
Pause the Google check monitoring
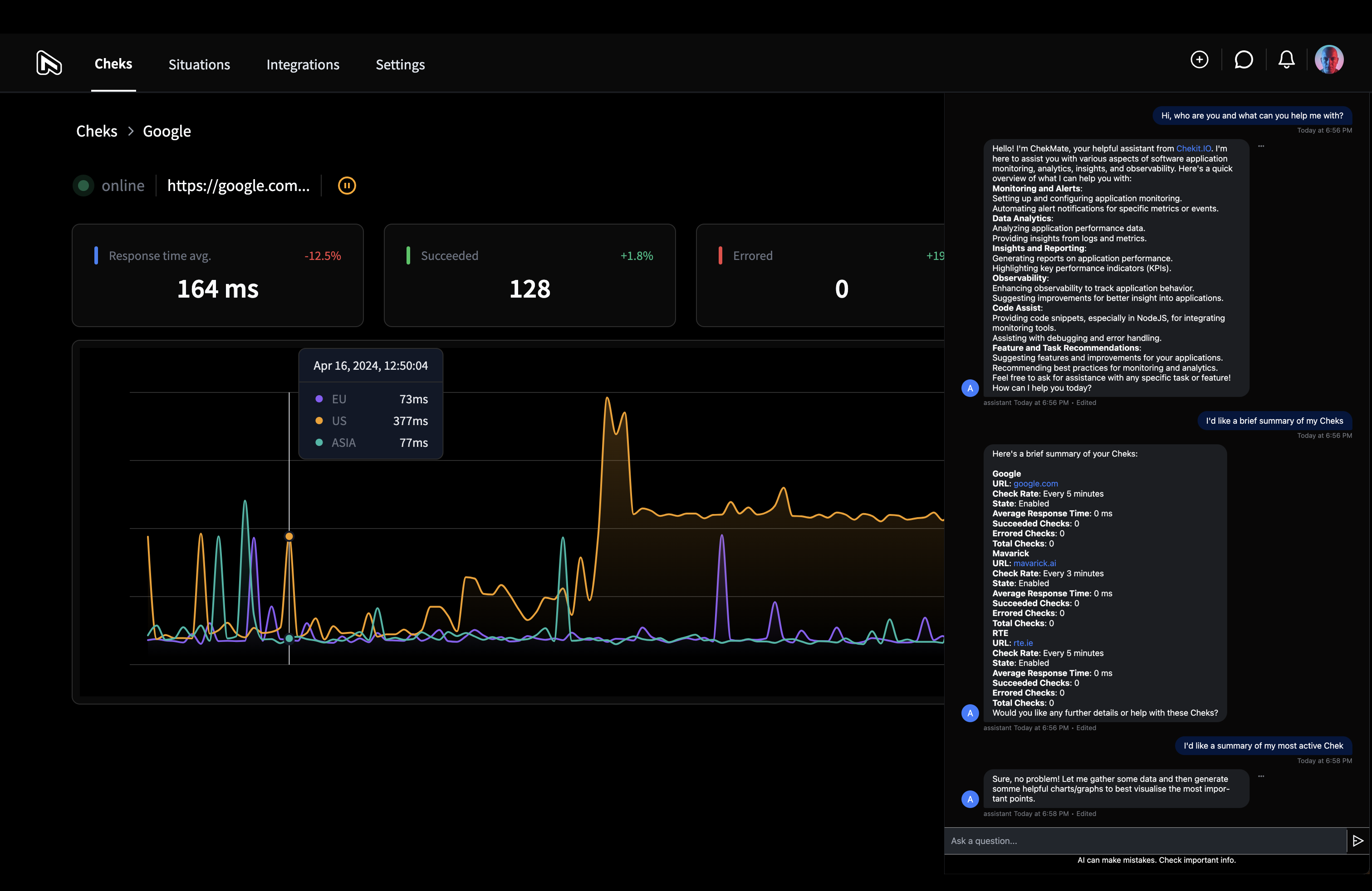click(347, 186)
